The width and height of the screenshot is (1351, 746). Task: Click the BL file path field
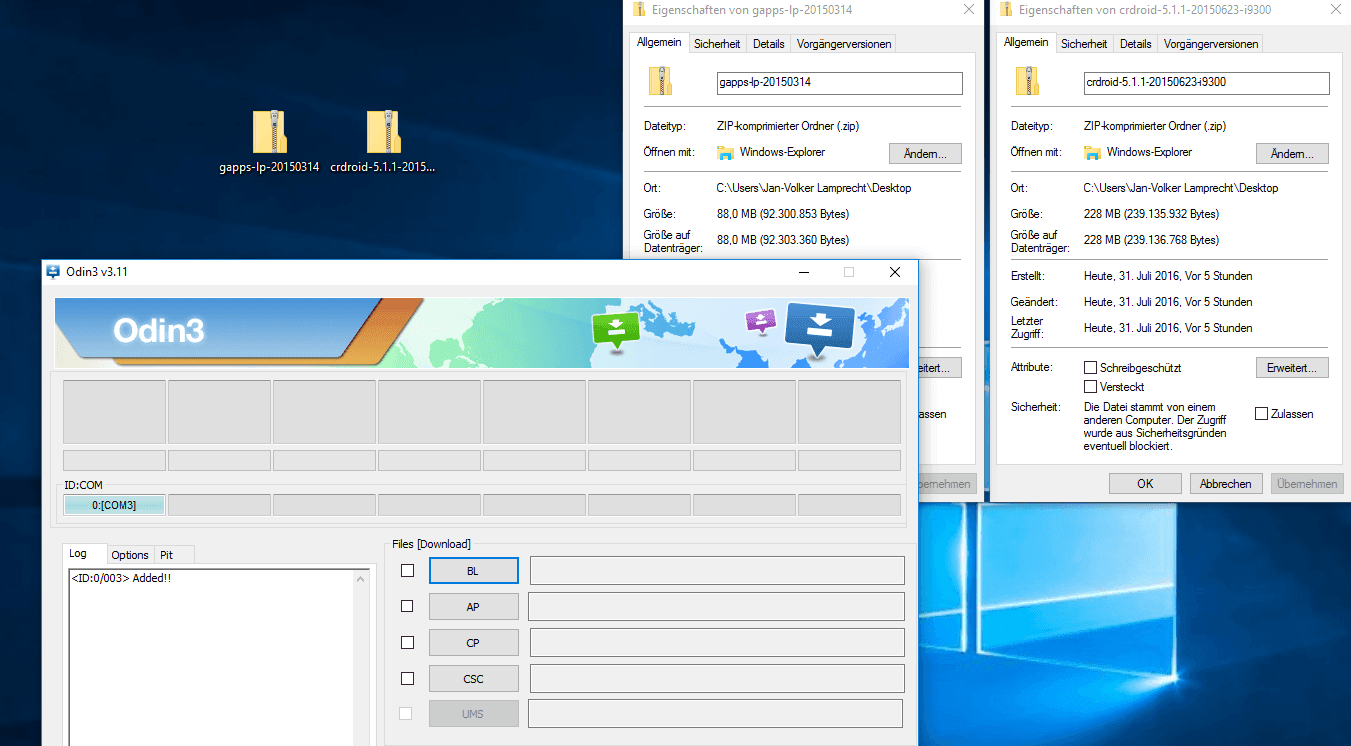[x=717, y=570]
